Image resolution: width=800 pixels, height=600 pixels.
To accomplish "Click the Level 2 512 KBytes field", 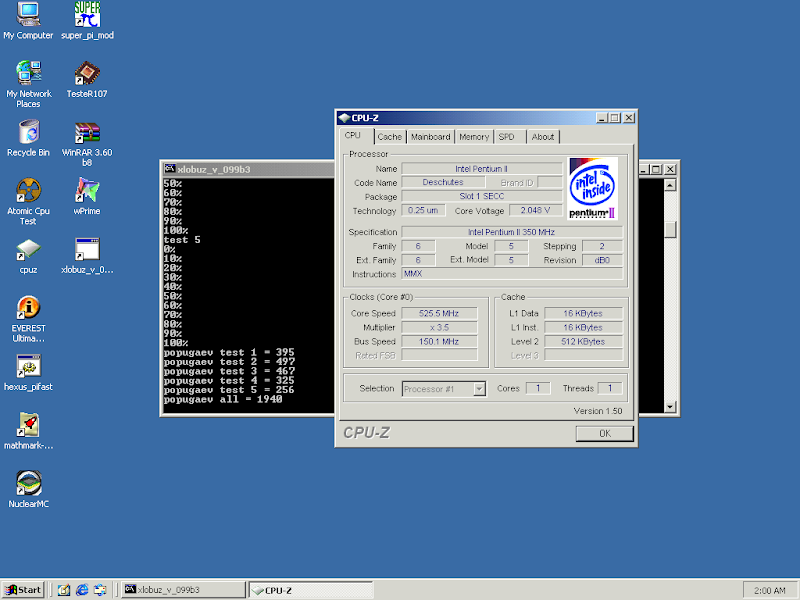I will (x=583, y=341).
